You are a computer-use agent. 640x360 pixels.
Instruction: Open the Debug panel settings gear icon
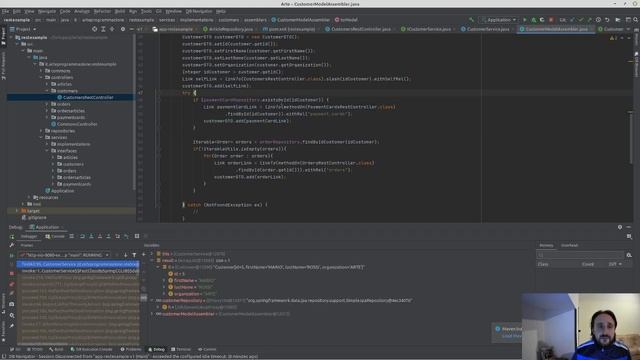[620, 227]
